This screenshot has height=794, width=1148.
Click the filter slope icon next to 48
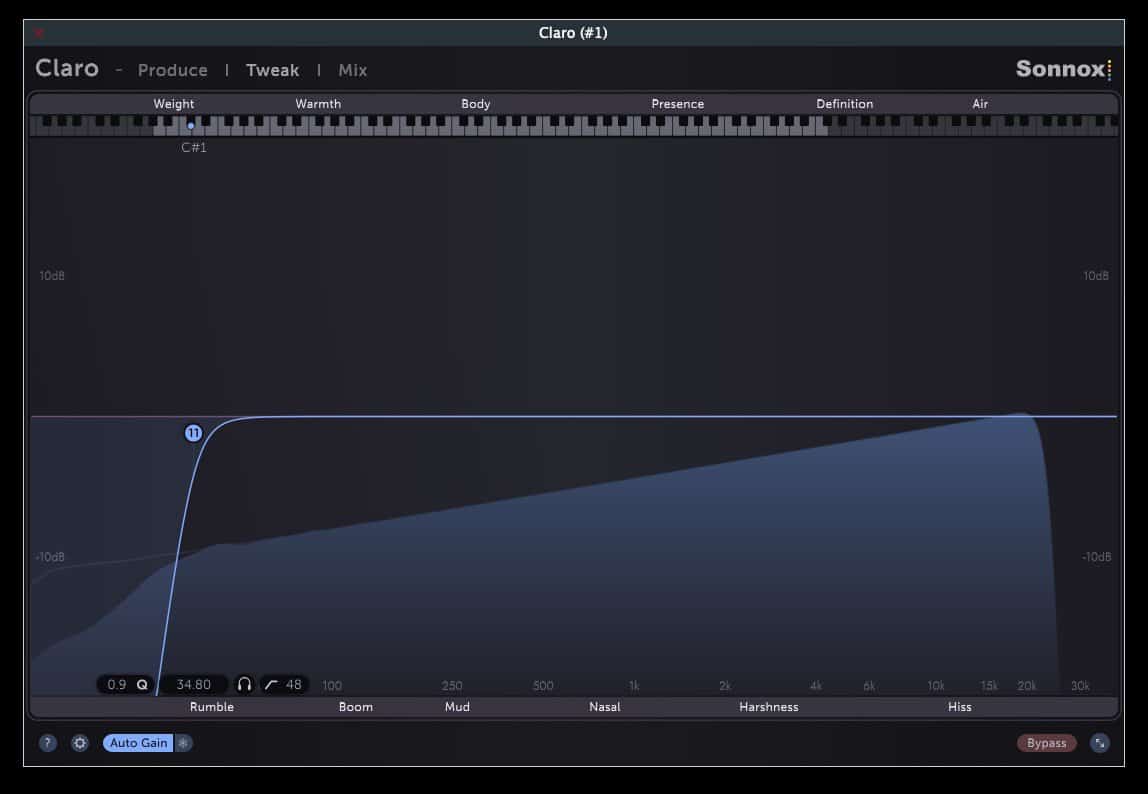tap(271, 684)
